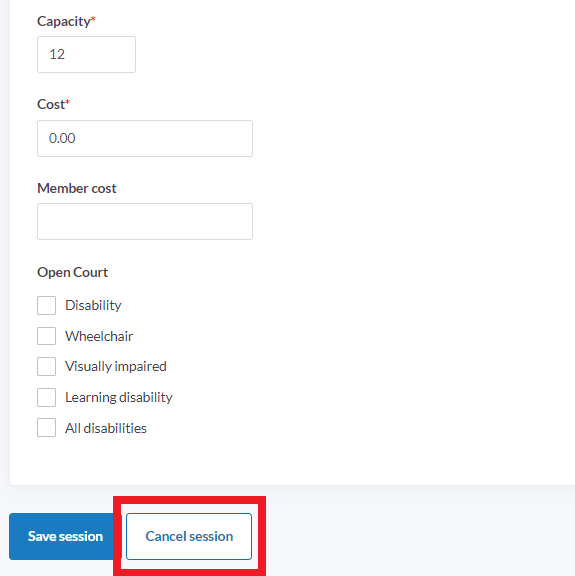Select the Learning disability checkbox

pos(46,397)
